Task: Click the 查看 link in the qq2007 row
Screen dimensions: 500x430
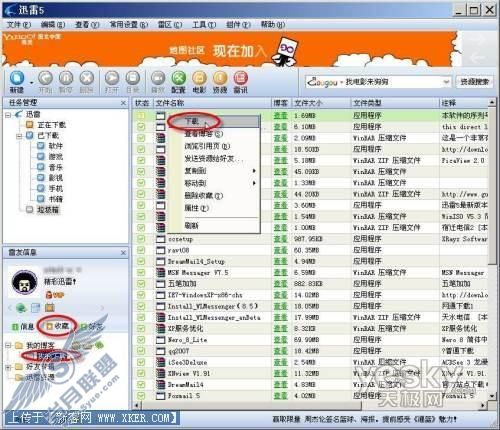Action: (x=281, y=351)
